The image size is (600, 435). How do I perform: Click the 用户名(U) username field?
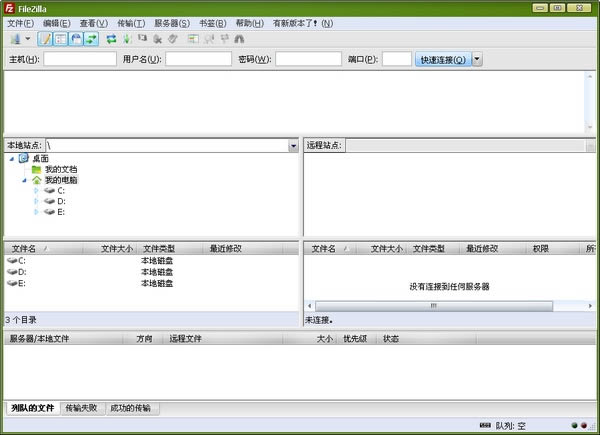coord(199,59)
